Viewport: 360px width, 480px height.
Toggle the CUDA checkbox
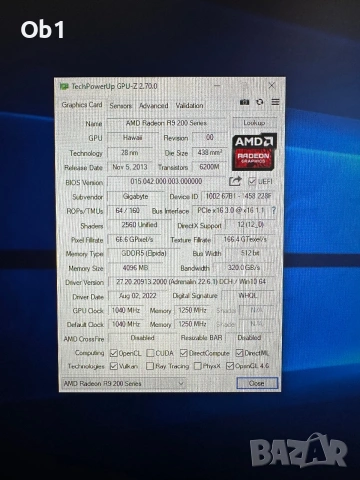[x=150, y=353]
